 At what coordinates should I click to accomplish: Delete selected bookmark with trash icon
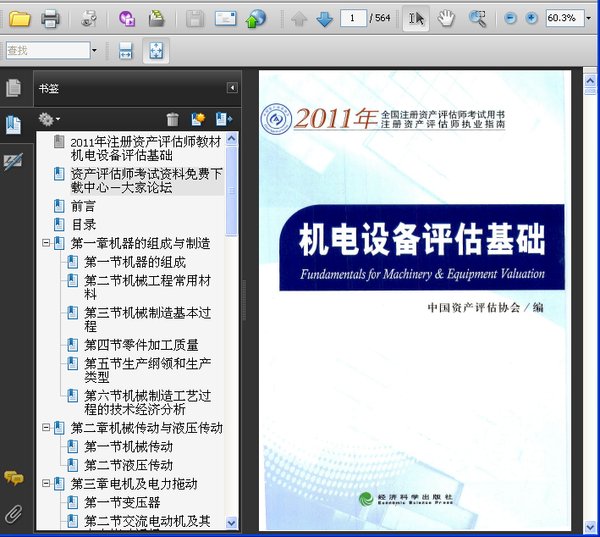pos(173,119)
